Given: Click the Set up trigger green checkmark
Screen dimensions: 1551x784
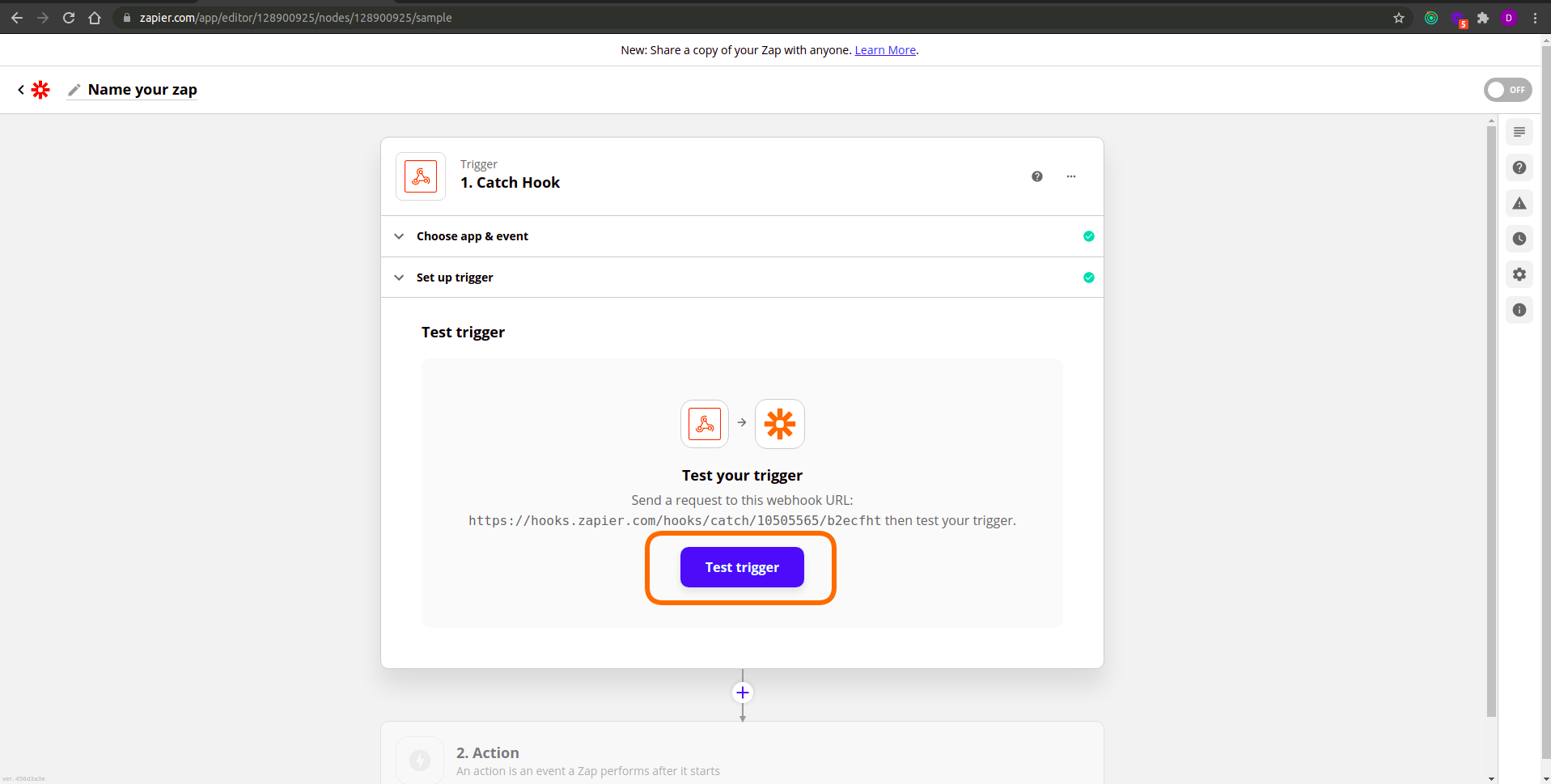Looking at the screenshot, I should pos(1089,278).
